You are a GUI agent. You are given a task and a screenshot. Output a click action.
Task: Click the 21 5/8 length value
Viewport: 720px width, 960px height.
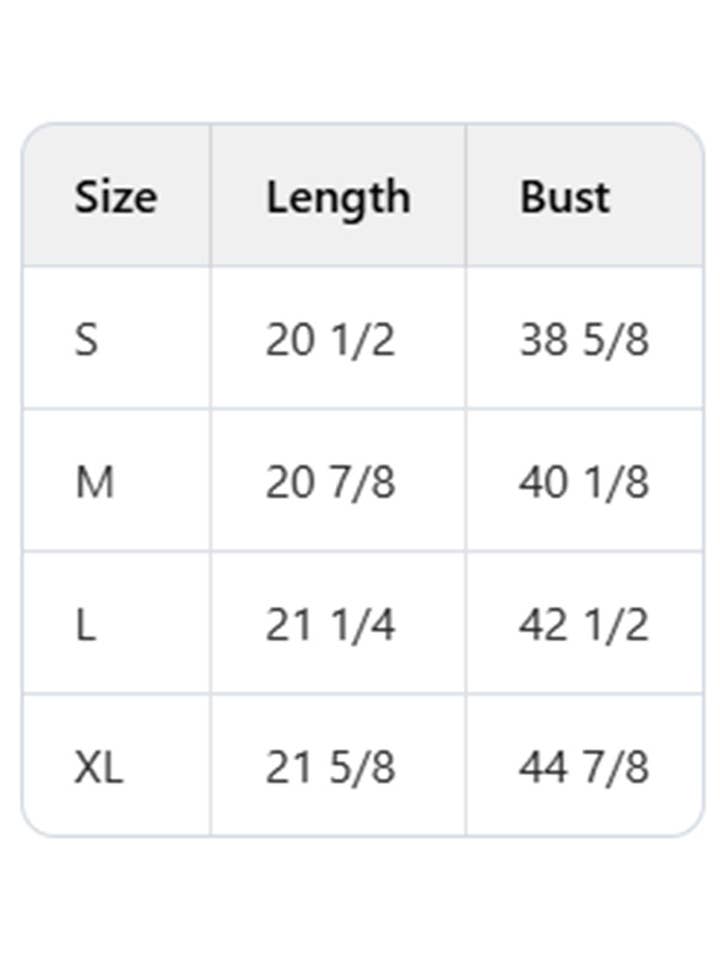point(330,768)
